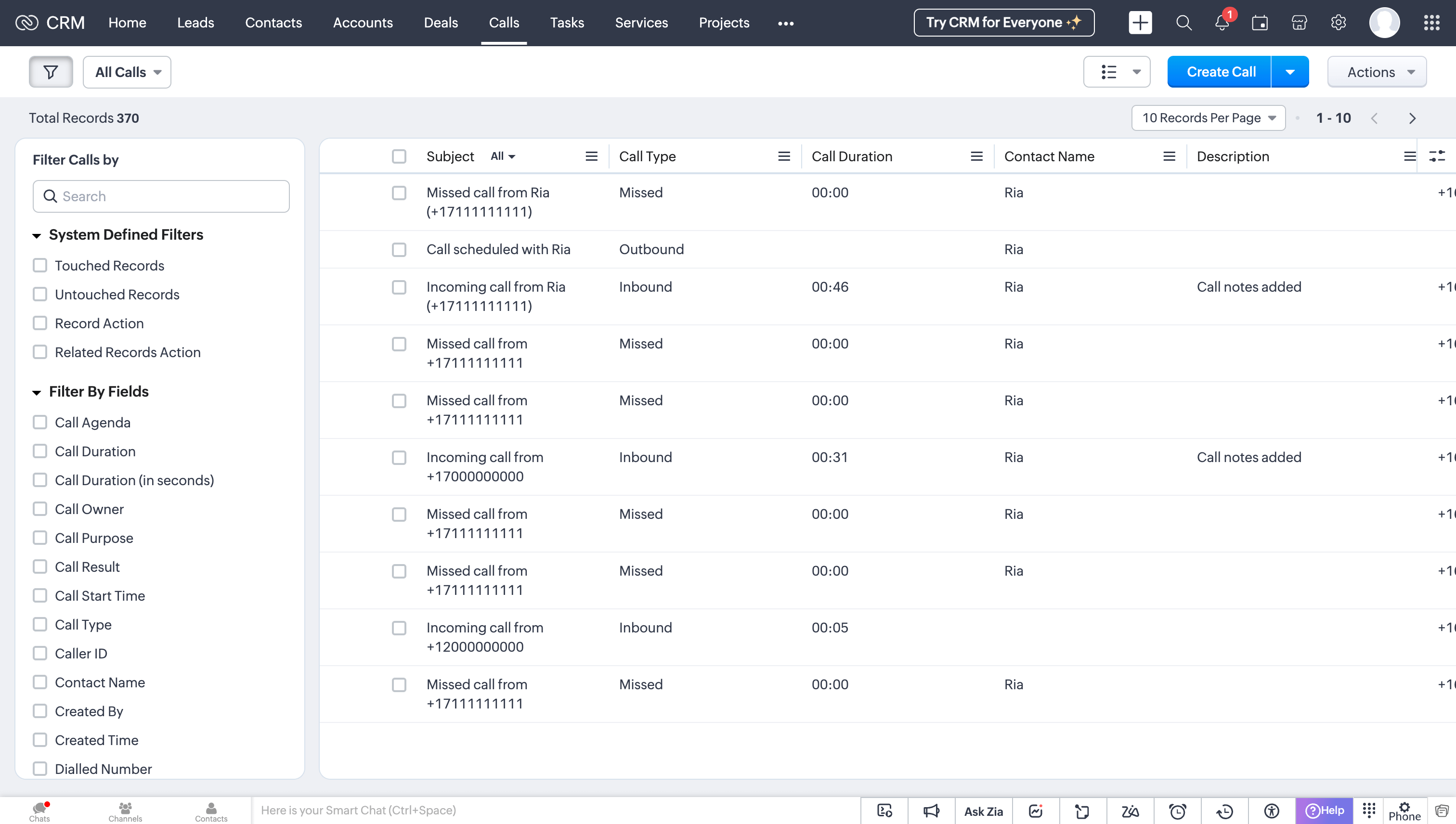Select the Call scheduled with Ria row checkbox
1456x824 pixels.
pyautogui.click(x=399, y=250)
